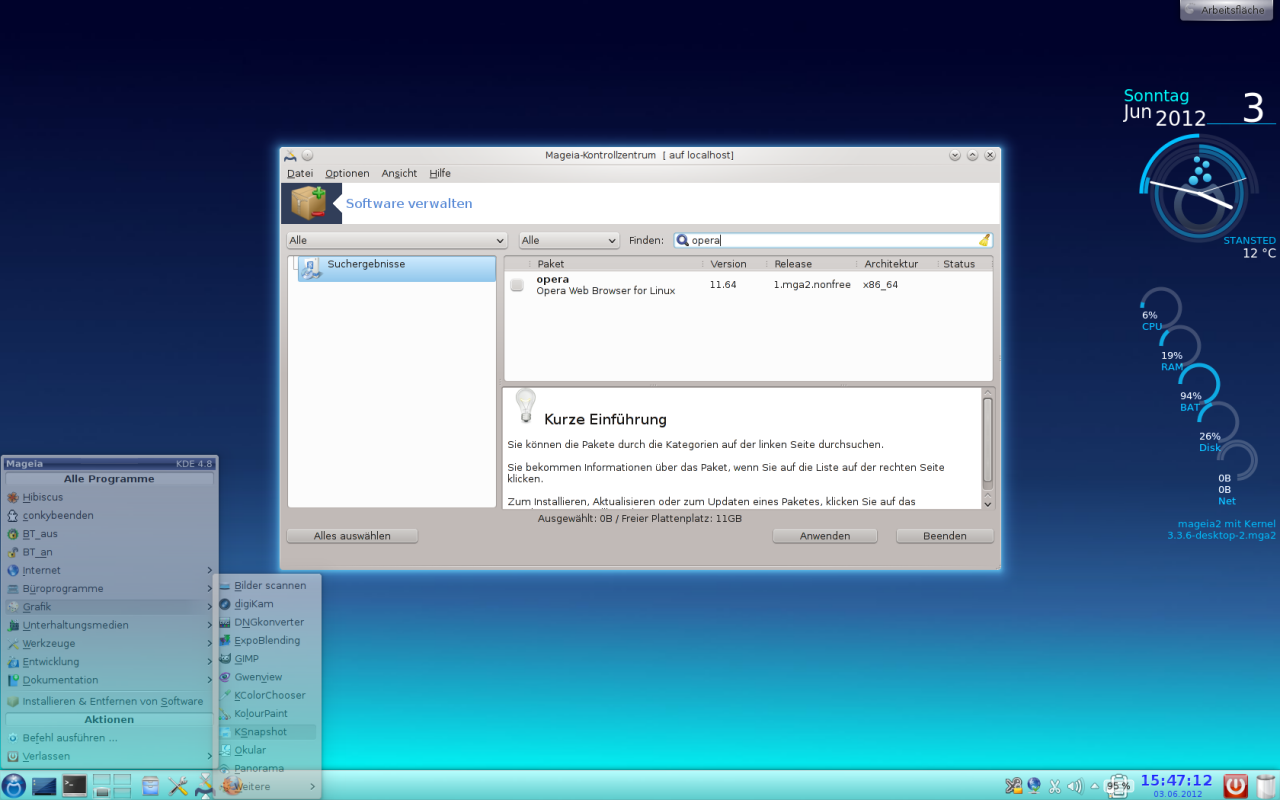This screenshot has width=1280, height=800.
Task: Open the Ansicht menu
Action: pos(399,173)
